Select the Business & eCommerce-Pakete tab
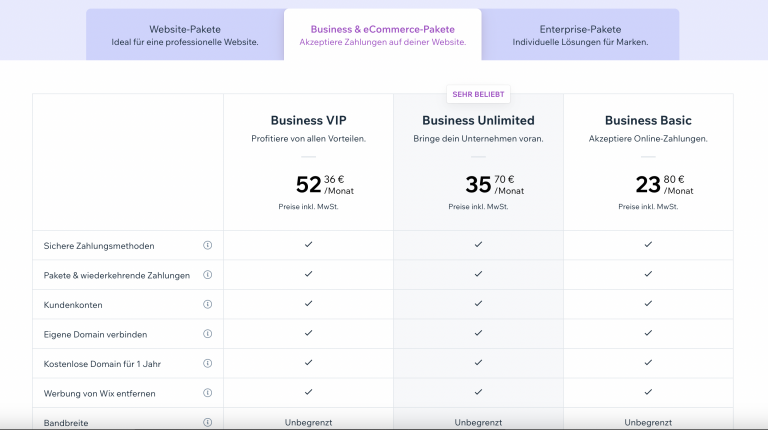The height and width of the screenshot is (430, 768). (382, 35)
